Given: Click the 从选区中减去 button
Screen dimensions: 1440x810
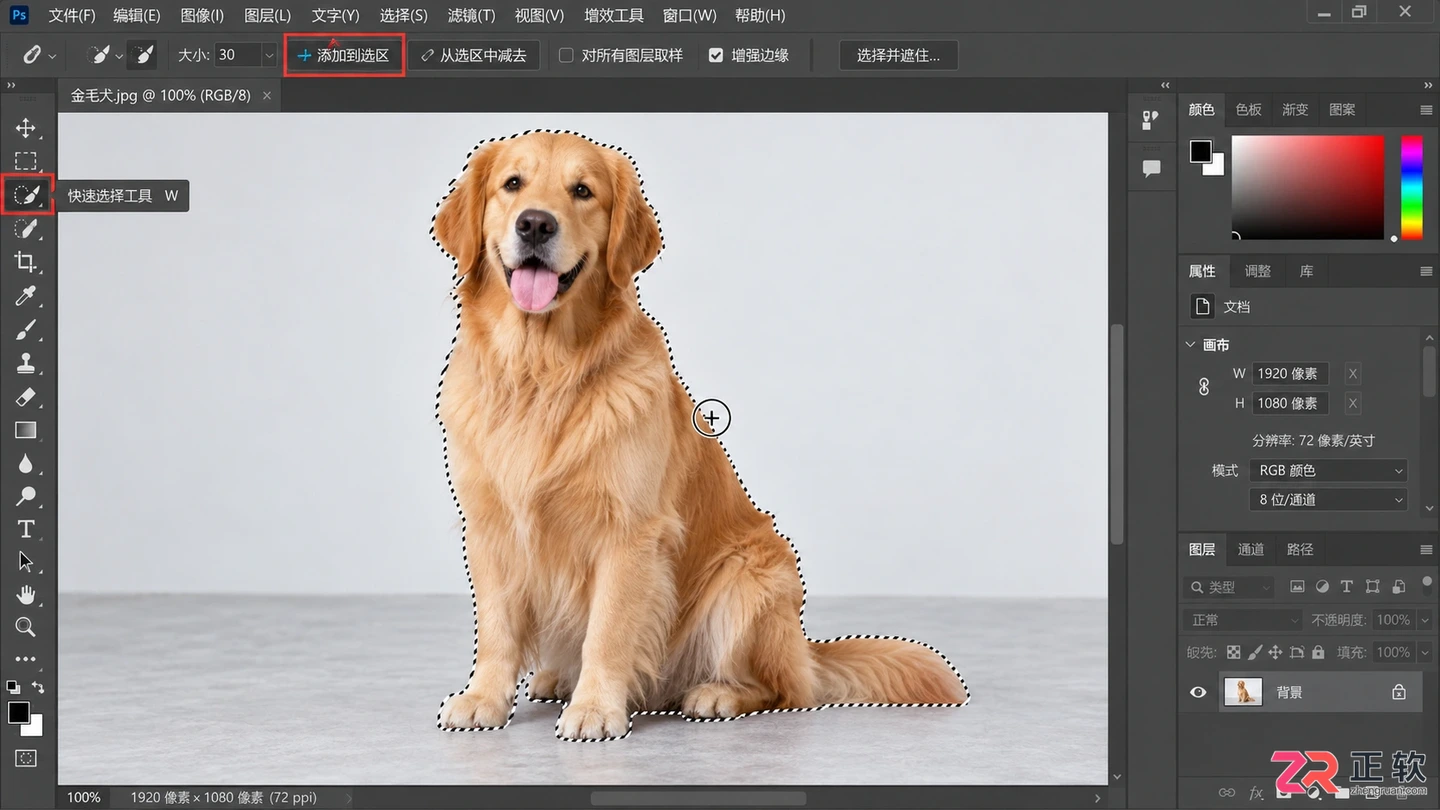Looking at the screenshot, I should pyautogui.click(x=474, y=55).
